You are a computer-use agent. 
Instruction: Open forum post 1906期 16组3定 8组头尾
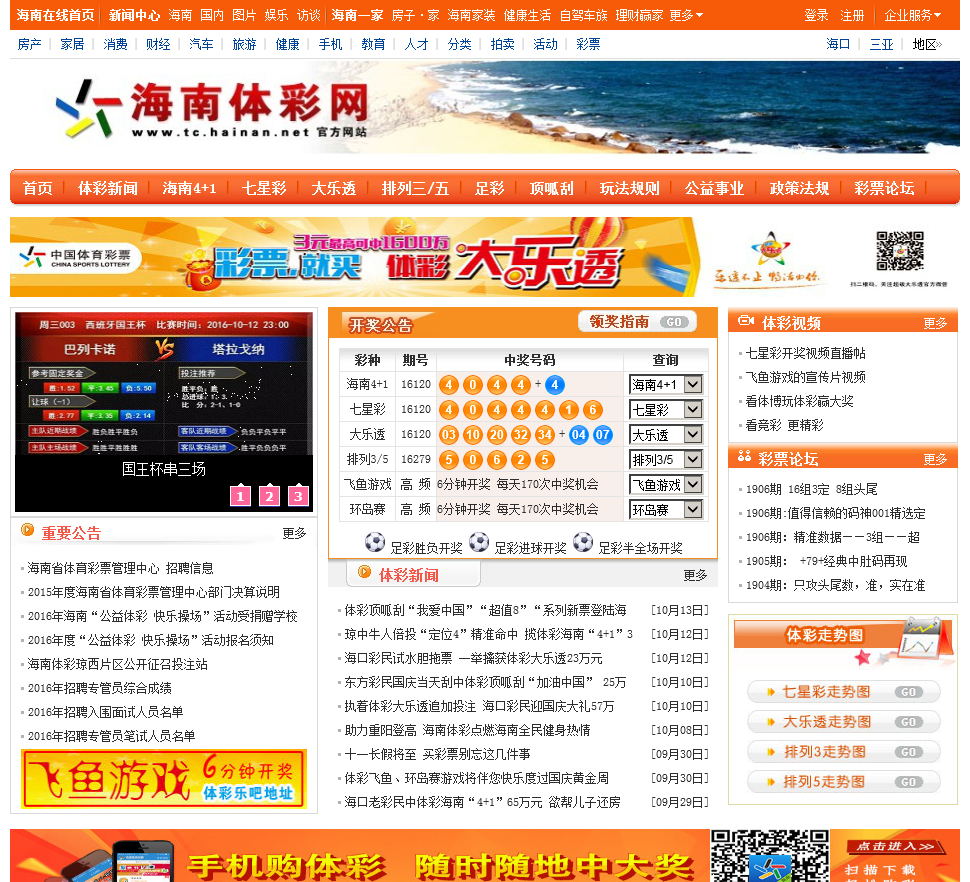point(812,489)
